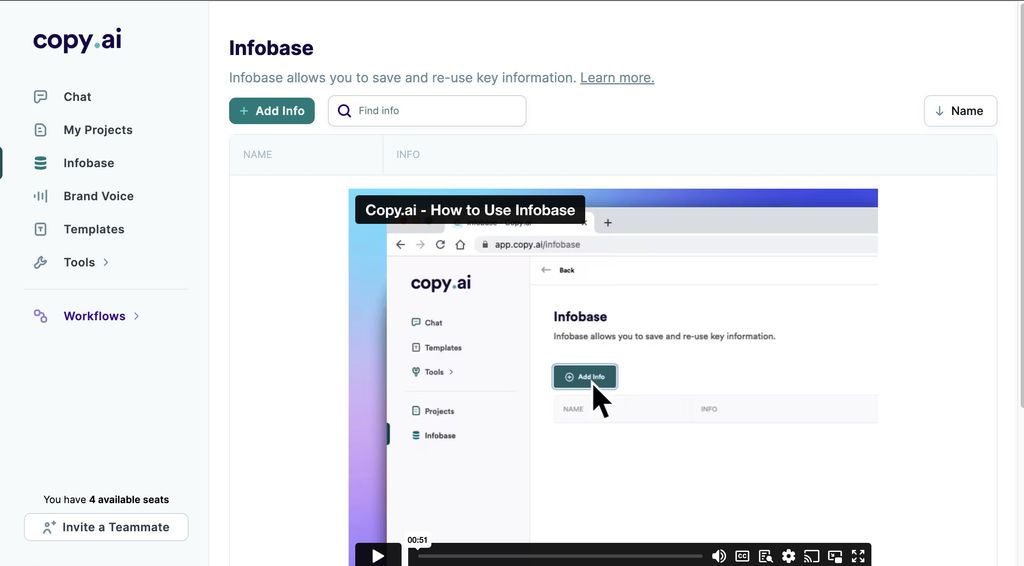Focus the Find info search field
The width and height of the screenshot is (1024, 566).
click(427, 111)
